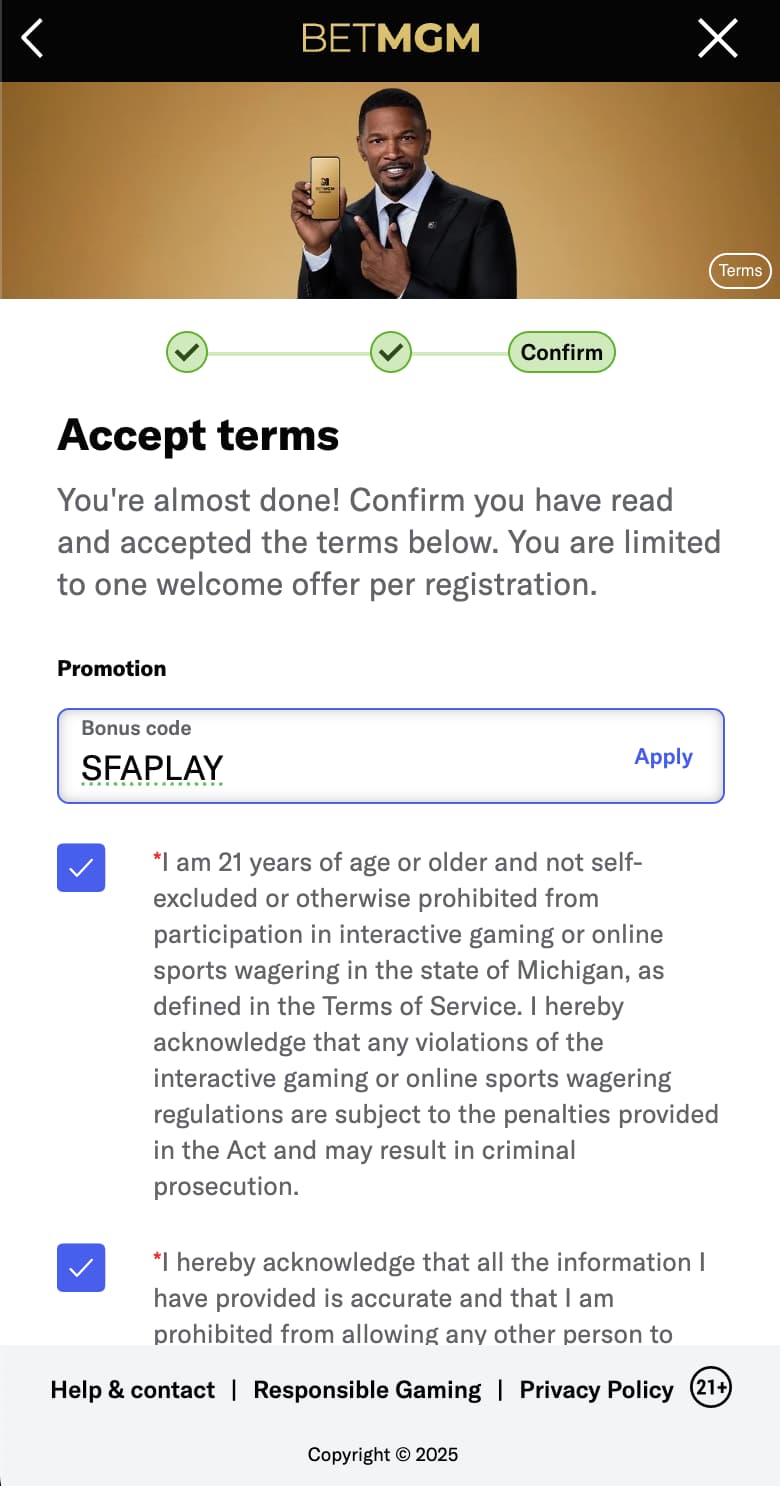Screen dimensions: 780x1486
Task: Tap the phone shown in banner
Action: tap(325, 188)
